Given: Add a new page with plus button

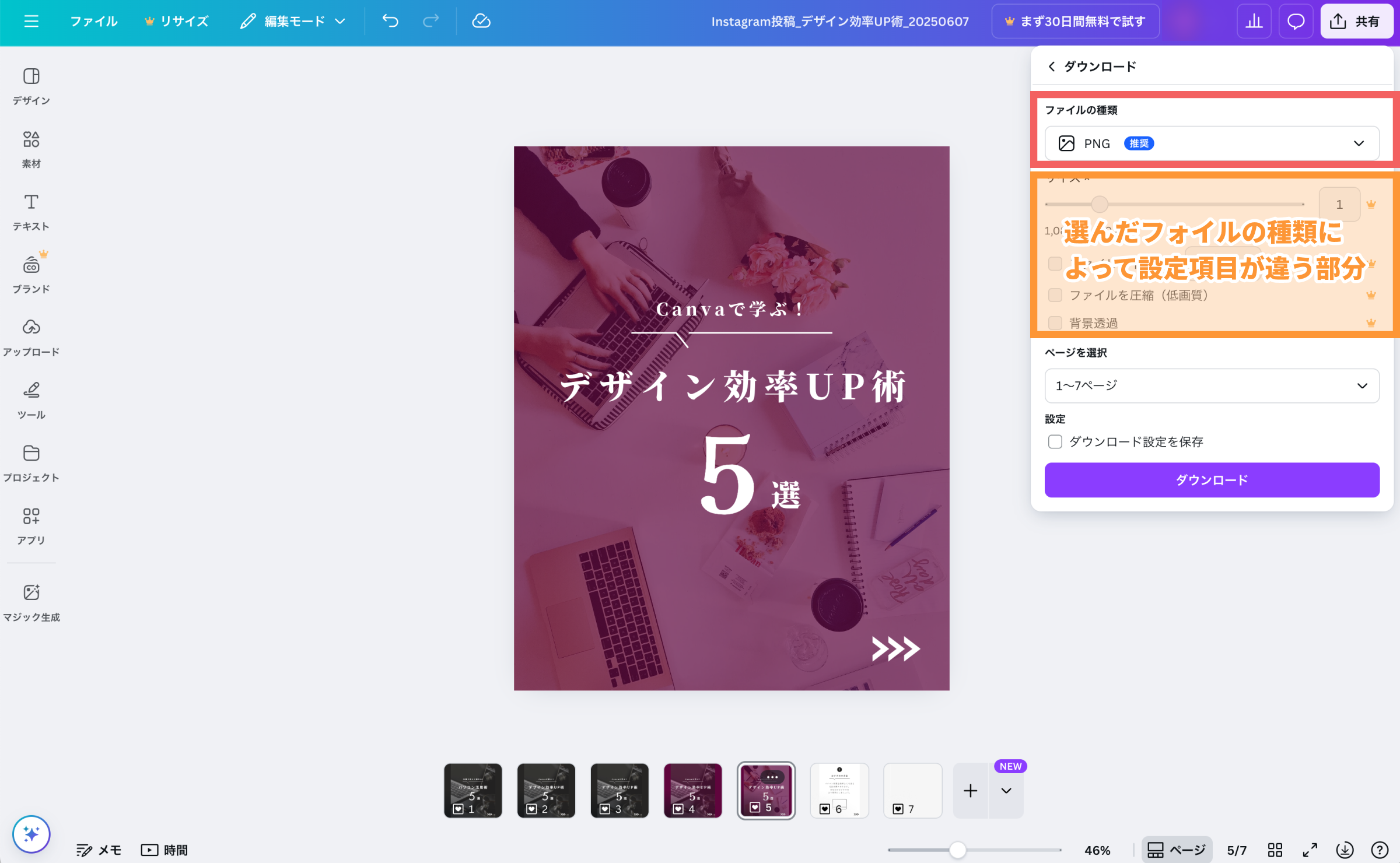Looking at the screenshot, I should (971, 791).
